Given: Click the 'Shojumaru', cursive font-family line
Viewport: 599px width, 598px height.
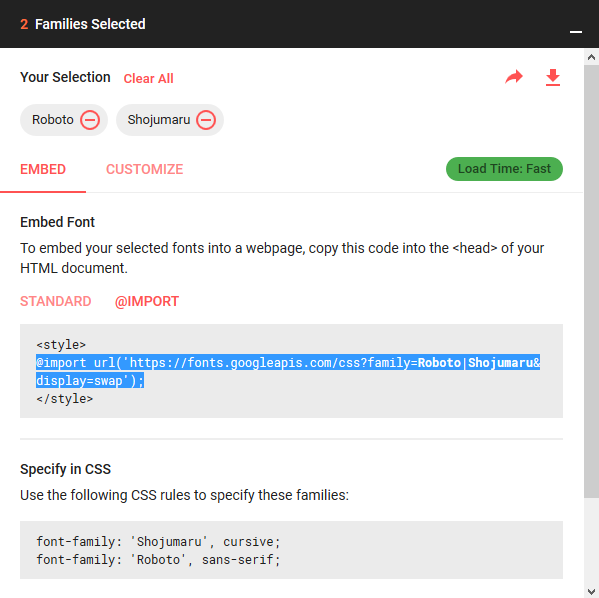Looking at the screenshot, I should [x=158, y=542].
